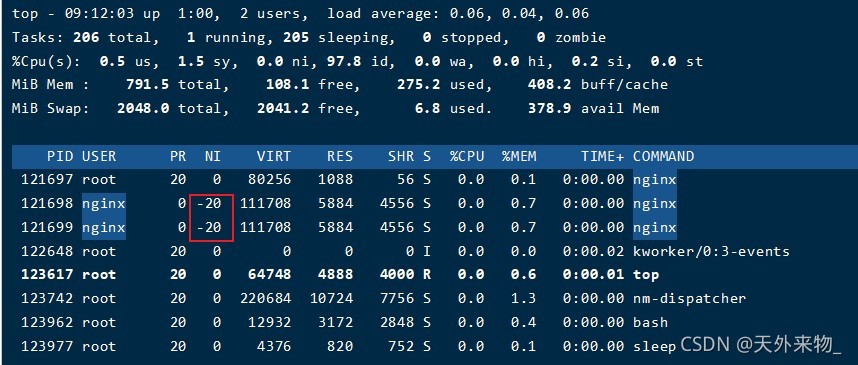Click -20 nice value of PID 121698
Screen dimensions: 858x365
(x=208, y=204)
